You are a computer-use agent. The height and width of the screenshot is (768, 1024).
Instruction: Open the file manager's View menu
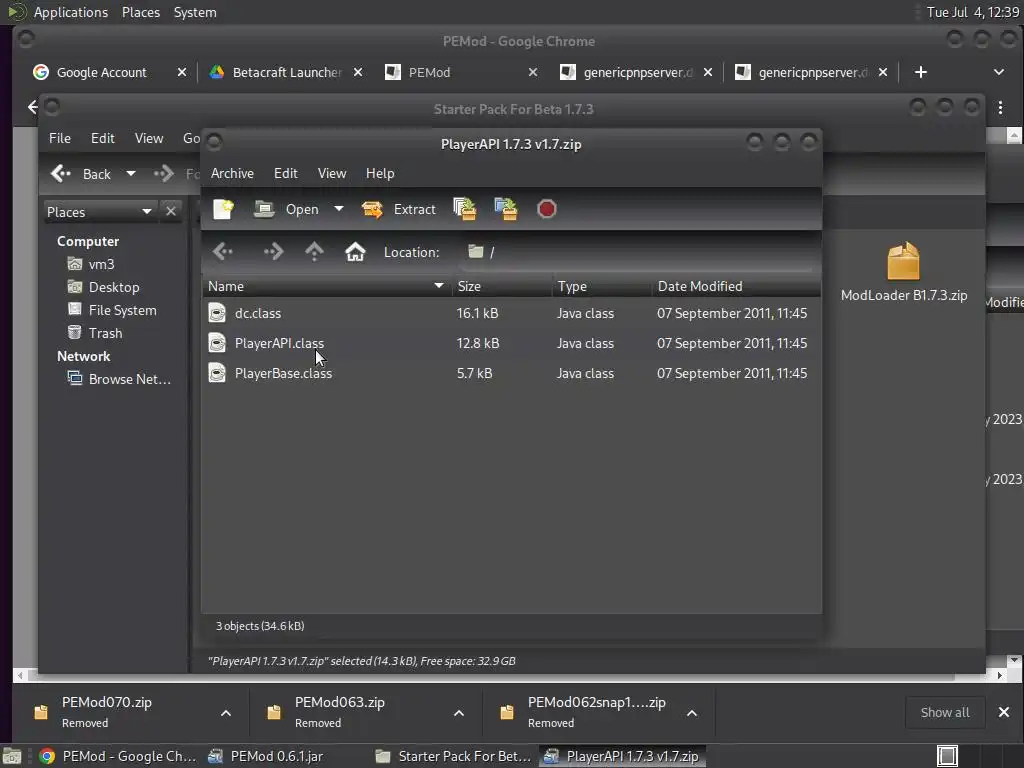click(149, 138)
